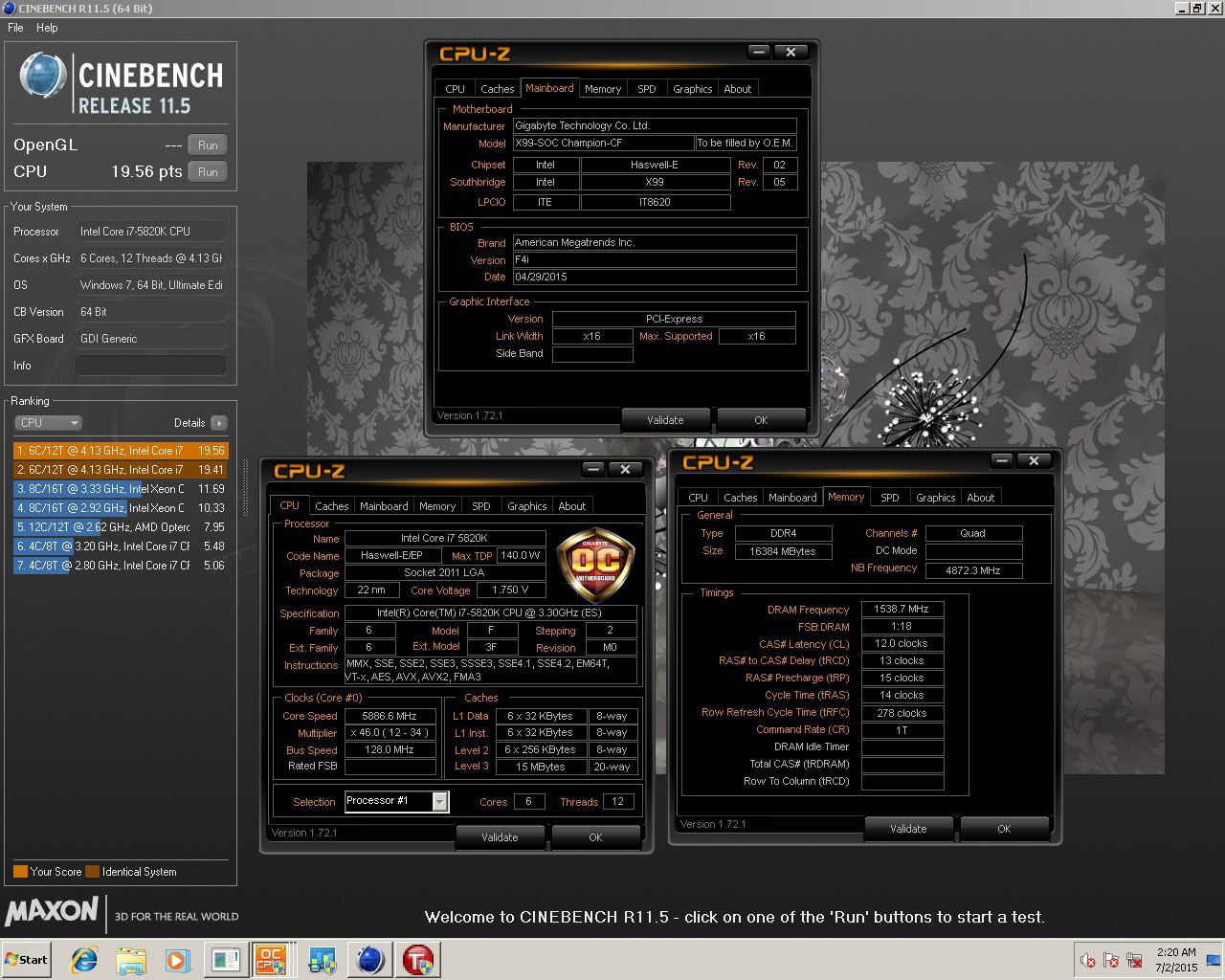Click the Cinebench logo sphere
Viewport: 1225px width, 980px height.
click(x=43, y=77)
